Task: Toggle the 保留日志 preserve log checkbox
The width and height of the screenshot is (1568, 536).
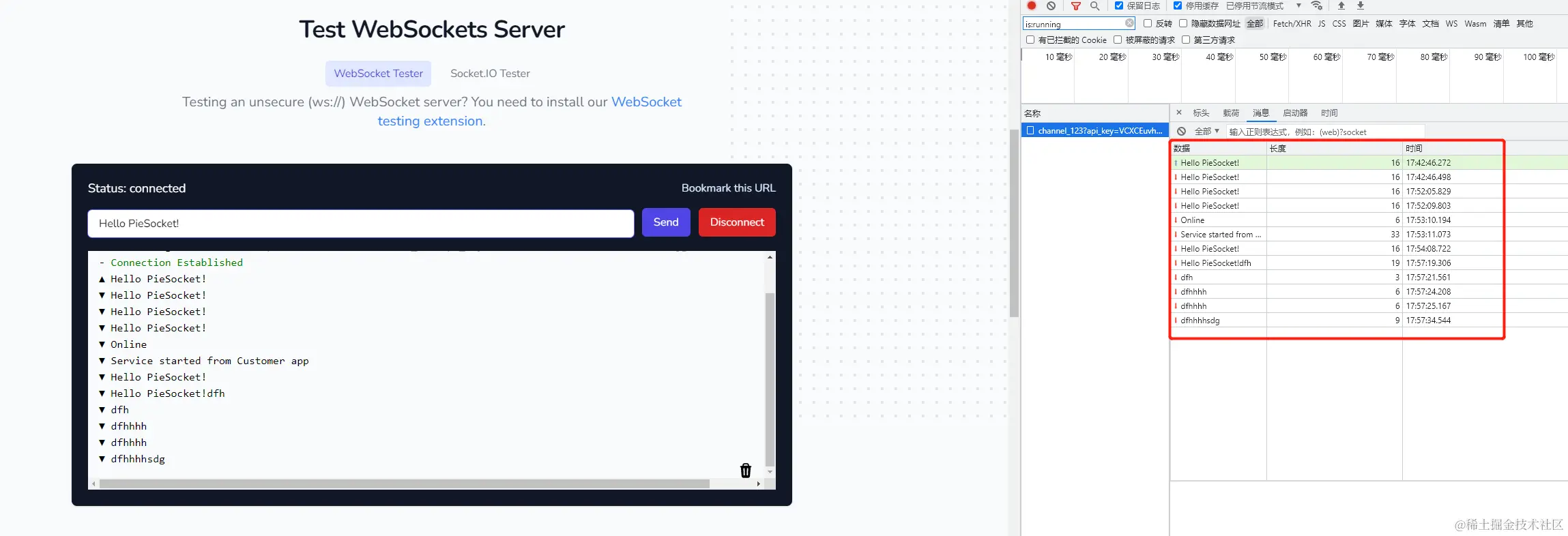Action: point(1118,5)
